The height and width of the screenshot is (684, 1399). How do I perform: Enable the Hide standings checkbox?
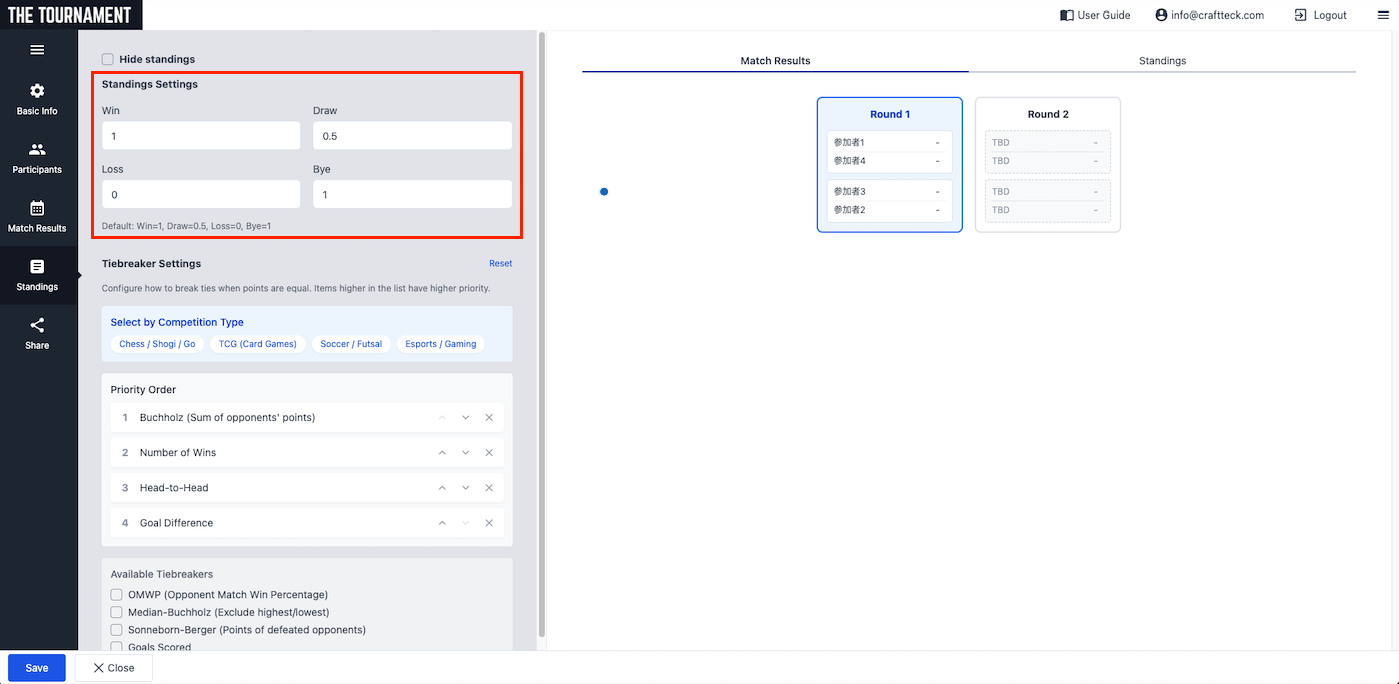coord(108,60)
